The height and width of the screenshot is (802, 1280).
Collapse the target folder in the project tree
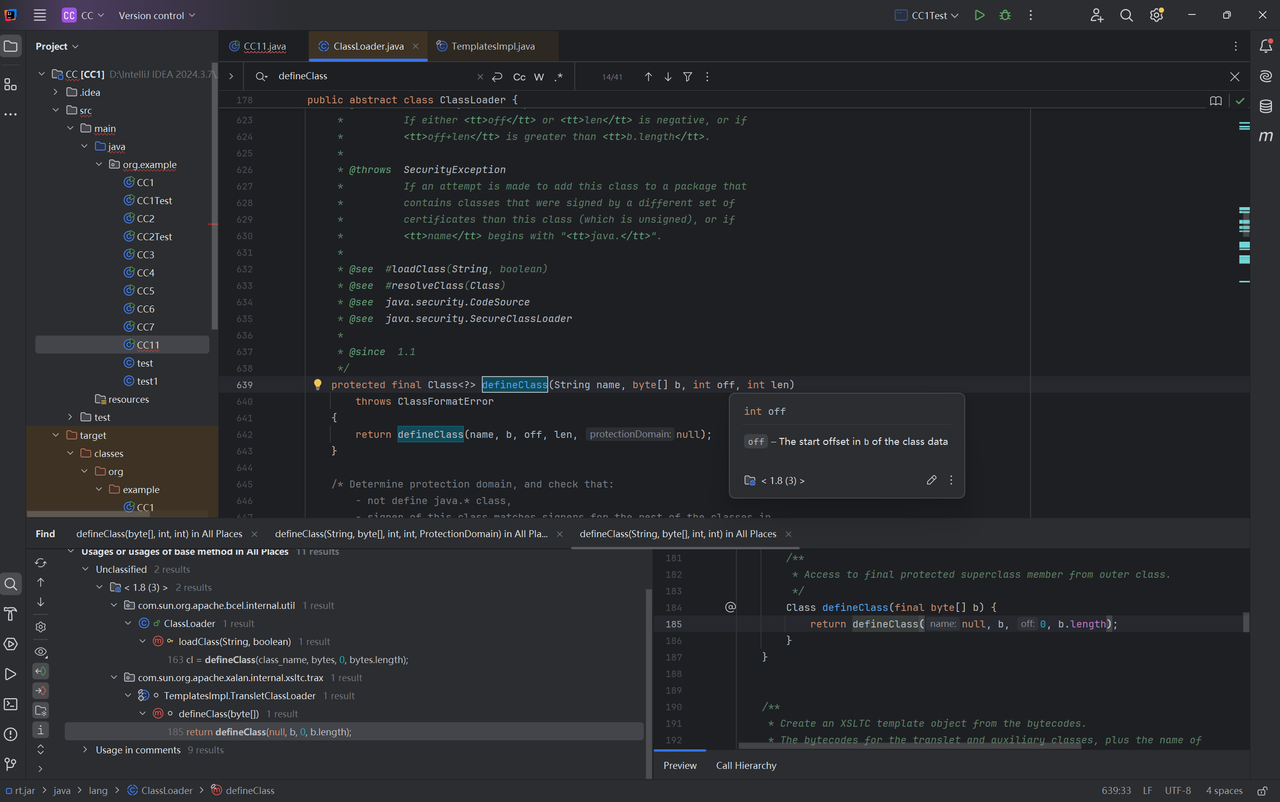tap(57, 436)
